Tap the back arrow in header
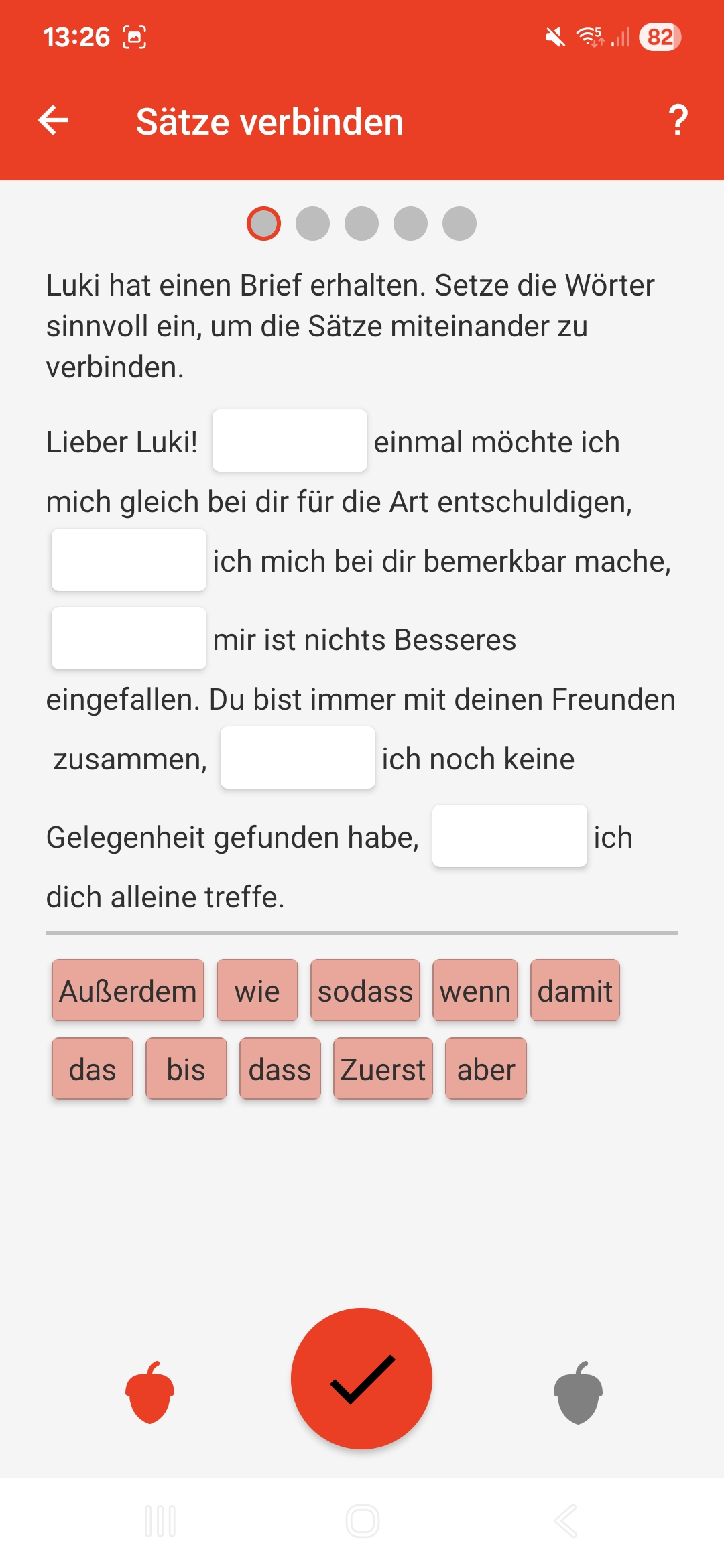This screenshot has width=724, height=1568. 54,121
